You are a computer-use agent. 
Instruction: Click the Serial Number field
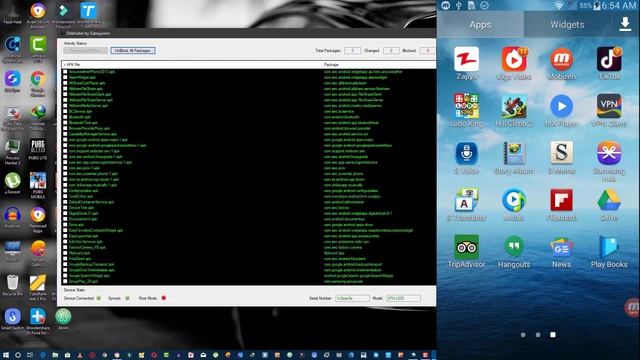tap(352, 298)
